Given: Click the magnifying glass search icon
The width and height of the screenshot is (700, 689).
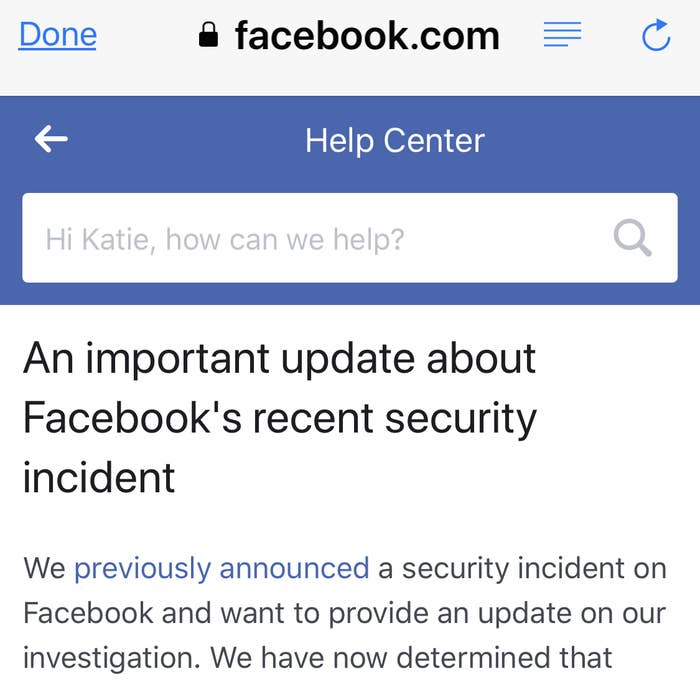Looking at the screenshot, I should [x=633, y=238].
